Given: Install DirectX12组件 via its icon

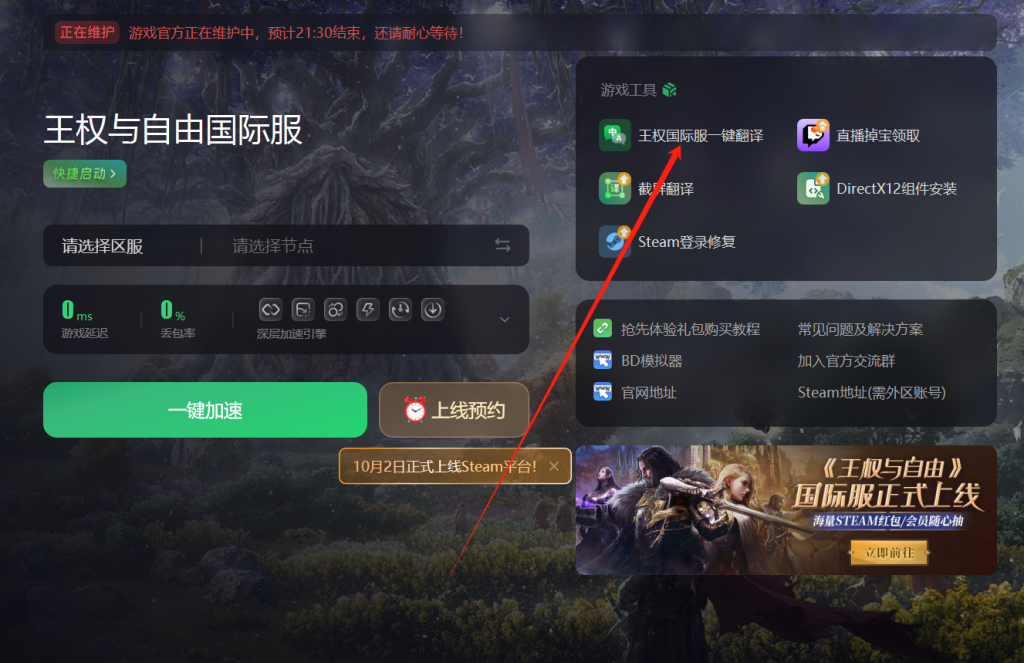Looking at the screenshot, I should pos(813,189).
